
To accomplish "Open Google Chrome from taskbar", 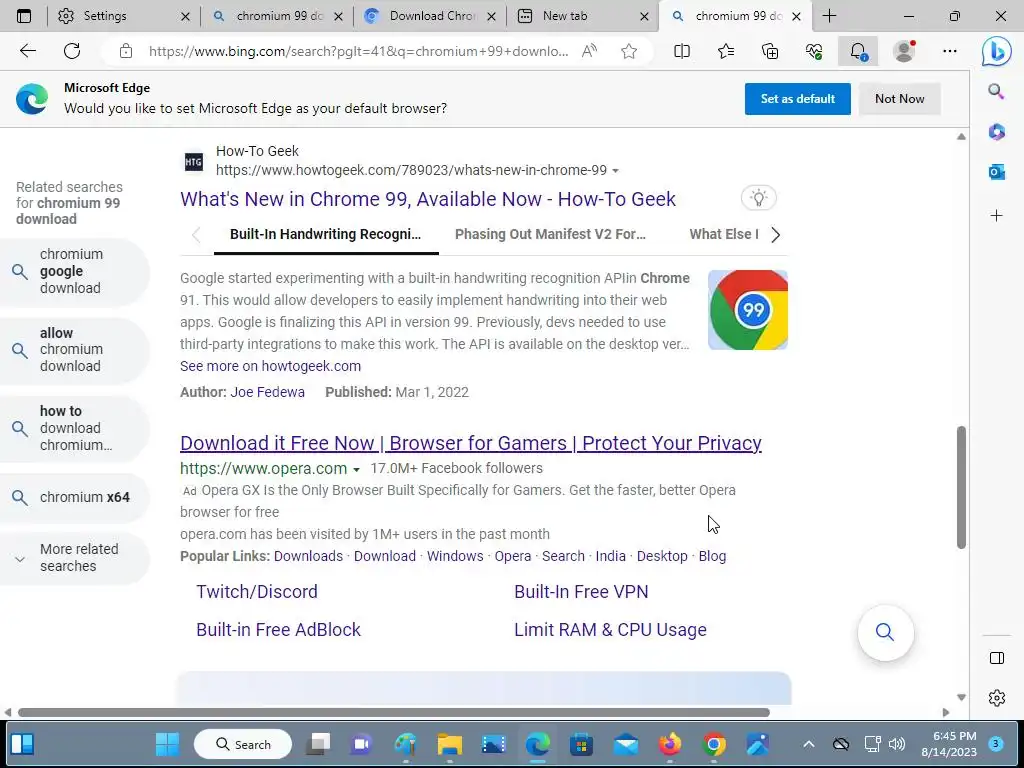I will click(714, 744).
